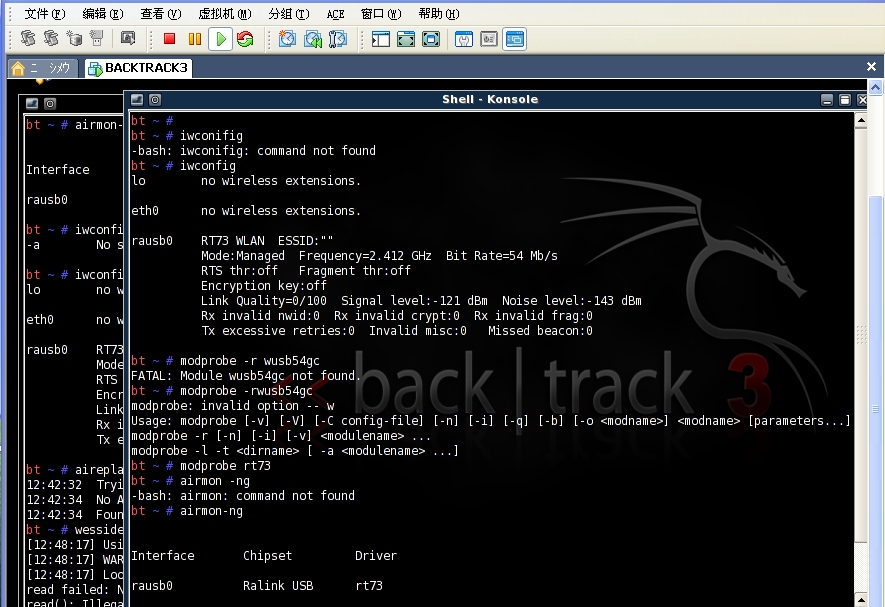Click the "Interface" text in the background terminal
The height and width of the screenshot is (607, 885).
click(58, 170)
